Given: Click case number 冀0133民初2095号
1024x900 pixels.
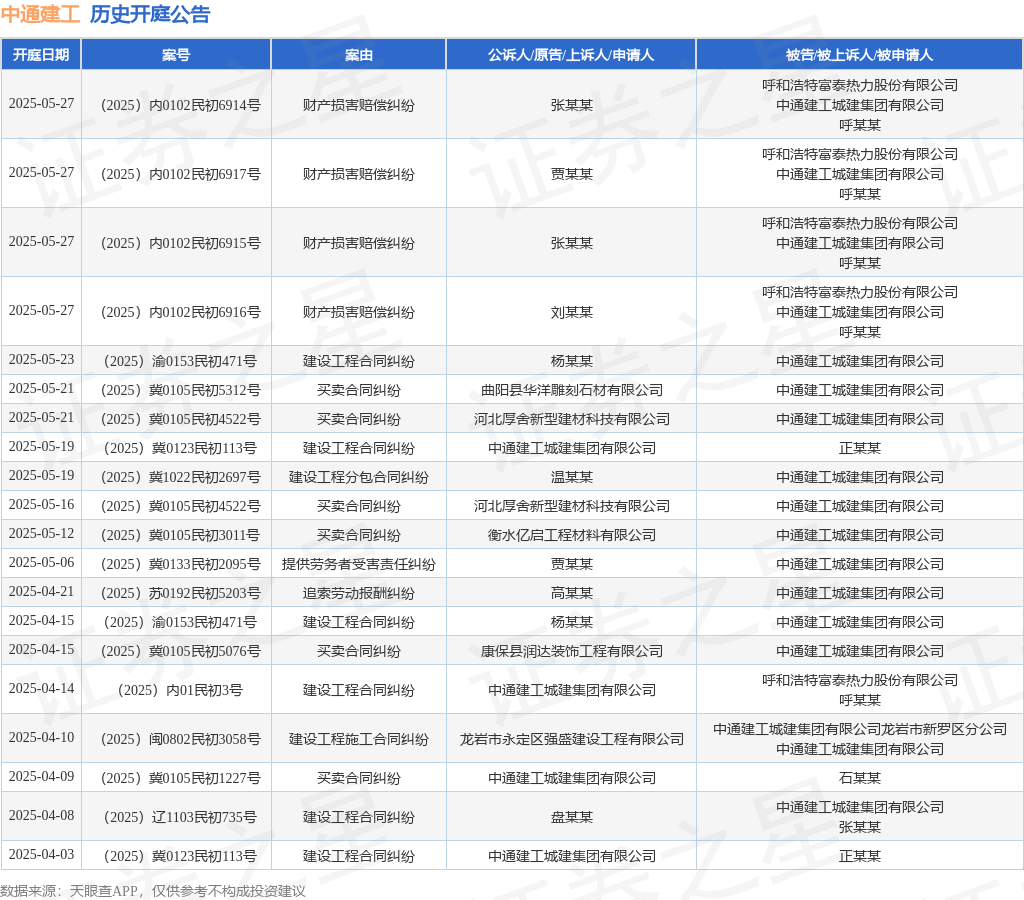Looking at the screenshot, I should [x=180, y=564].
